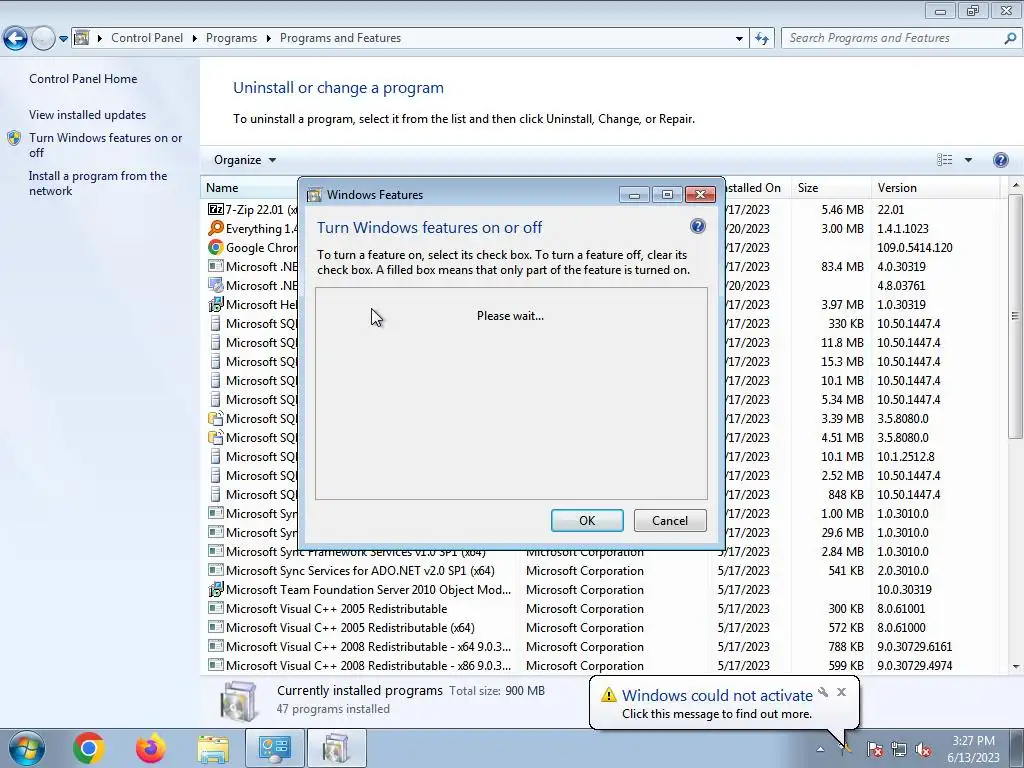
Task: Expand the address bar history dropdown
Action: 739,39
